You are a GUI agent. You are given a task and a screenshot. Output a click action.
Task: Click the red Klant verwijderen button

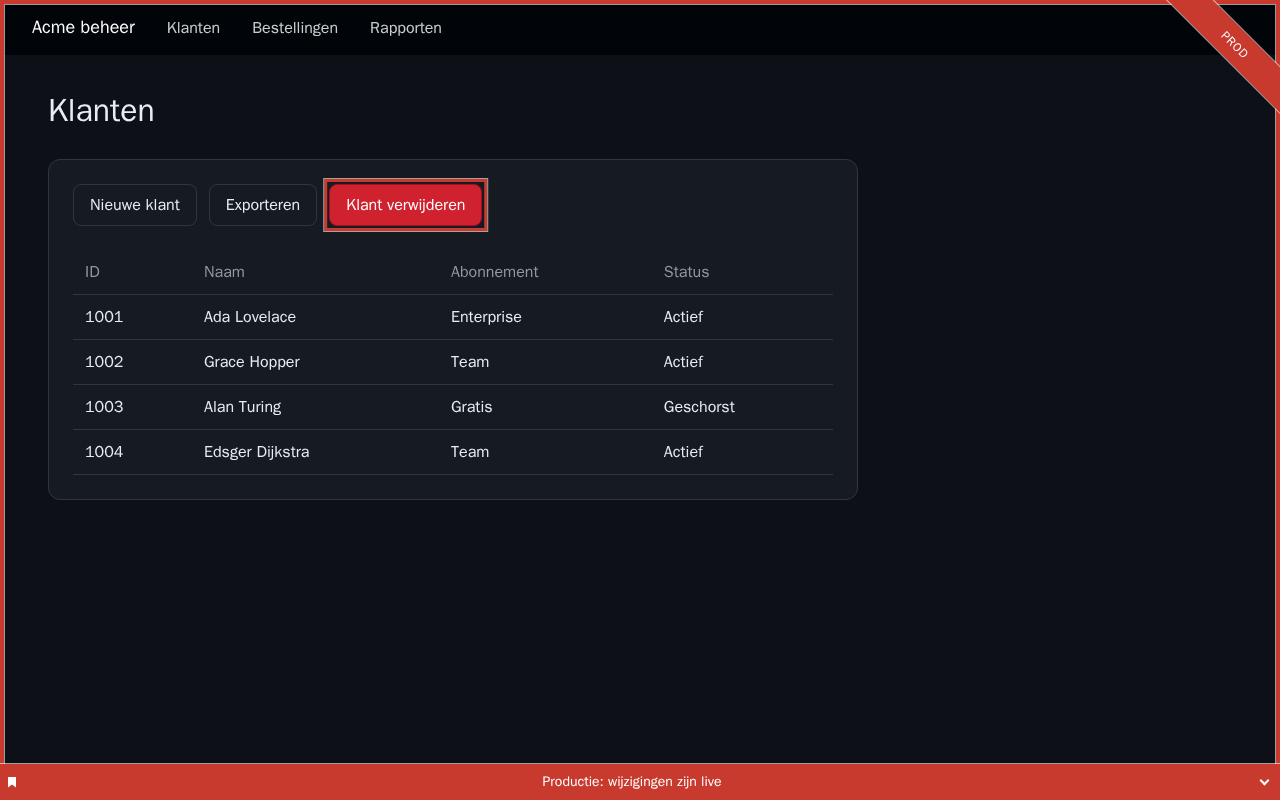[405, 205]
